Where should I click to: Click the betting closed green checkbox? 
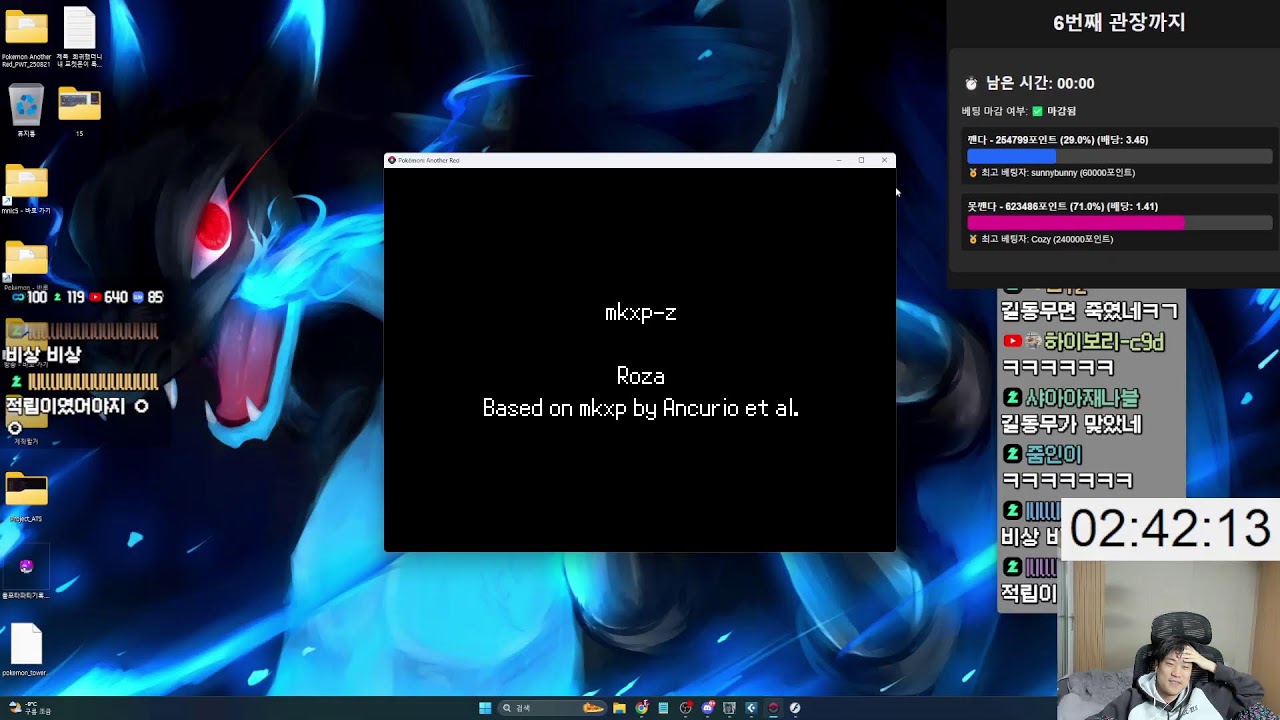tap(1037, 111)
